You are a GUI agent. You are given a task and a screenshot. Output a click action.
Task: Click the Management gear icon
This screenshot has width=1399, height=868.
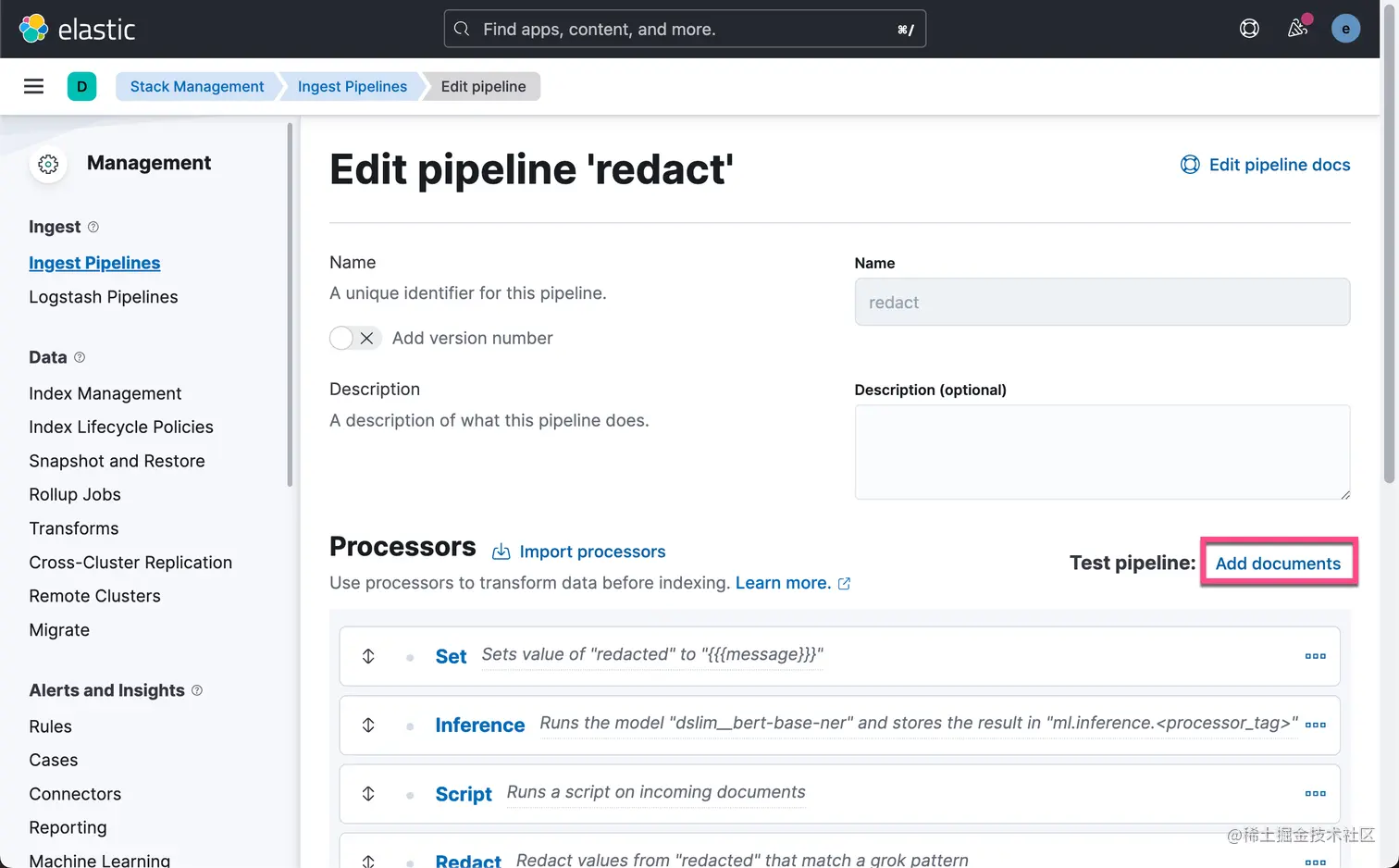click(x=48, y=164)
